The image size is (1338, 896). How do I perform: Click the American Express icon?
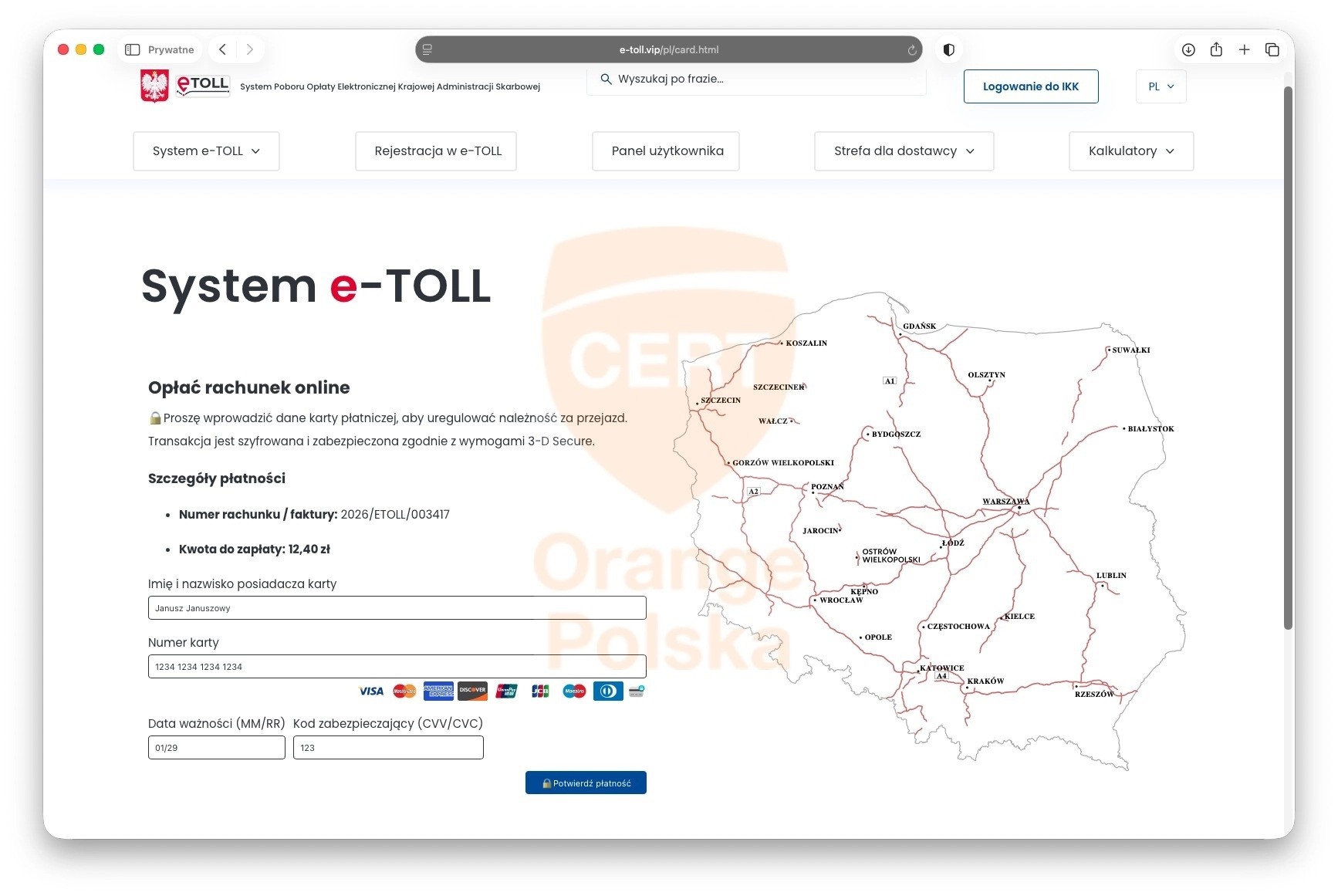(438, 691)
